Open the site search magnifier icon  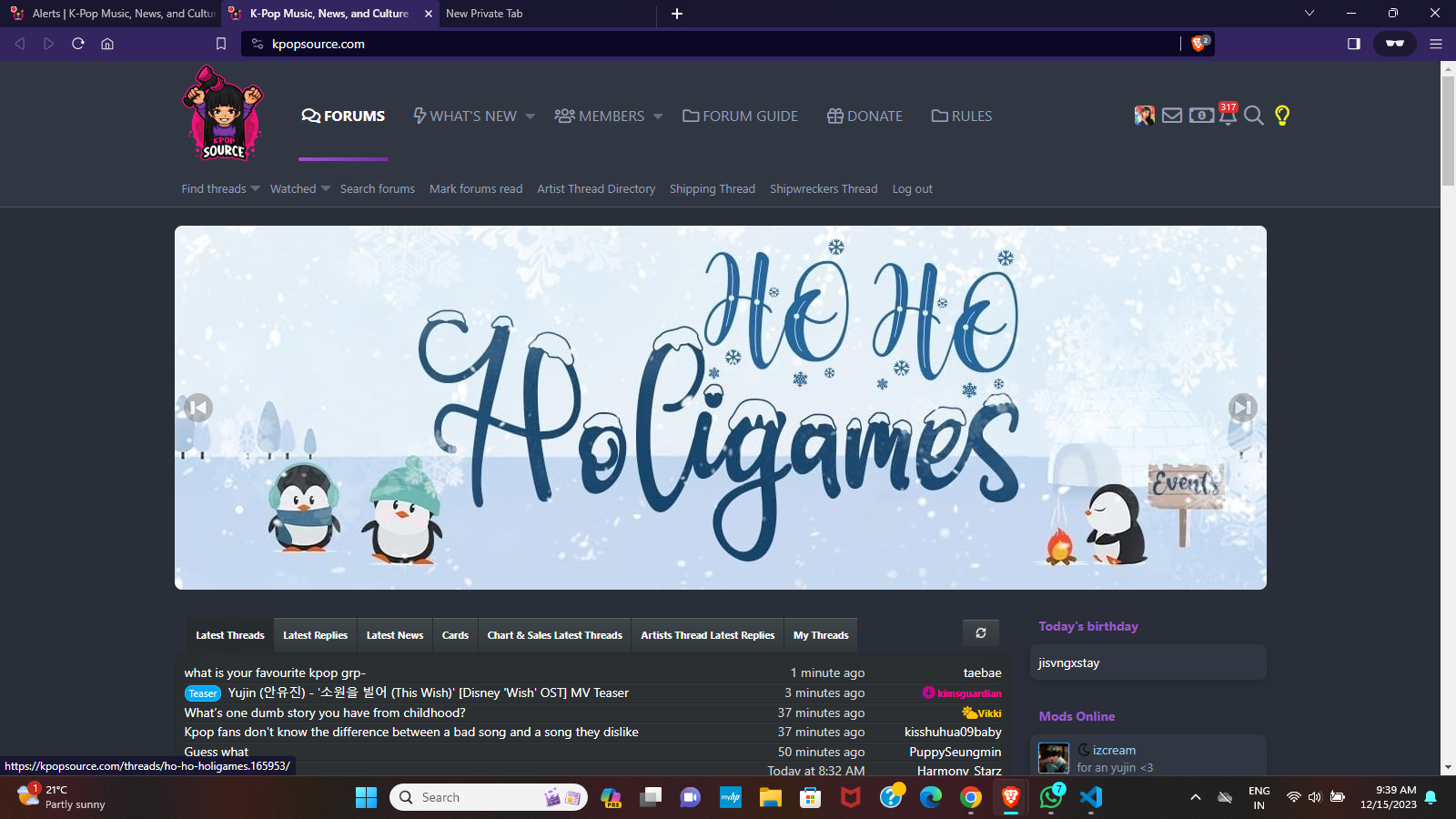click(1254, 116)
